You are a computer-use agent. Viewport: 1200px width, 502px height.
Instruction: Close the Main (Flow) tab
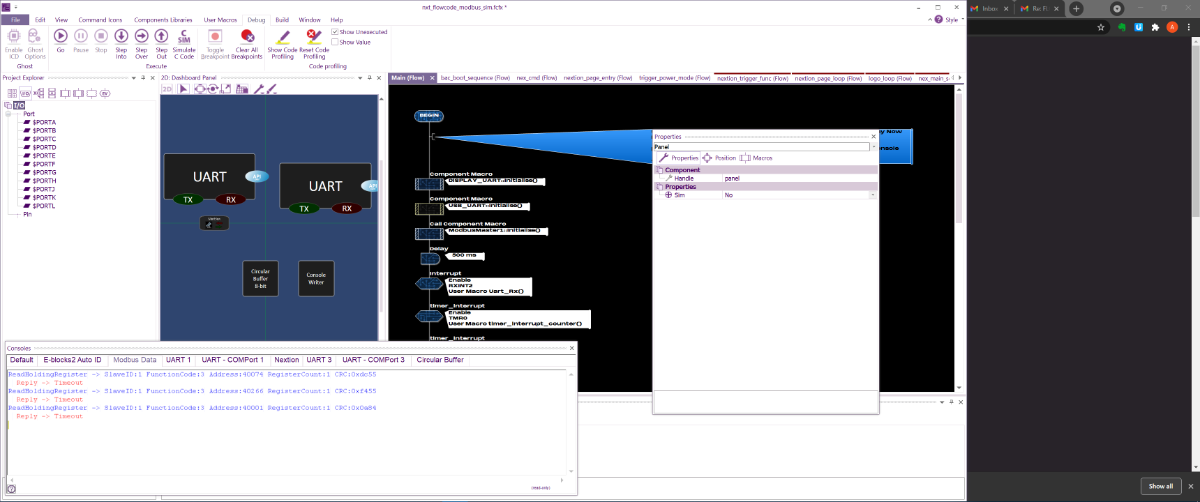[x=431, y=77]
